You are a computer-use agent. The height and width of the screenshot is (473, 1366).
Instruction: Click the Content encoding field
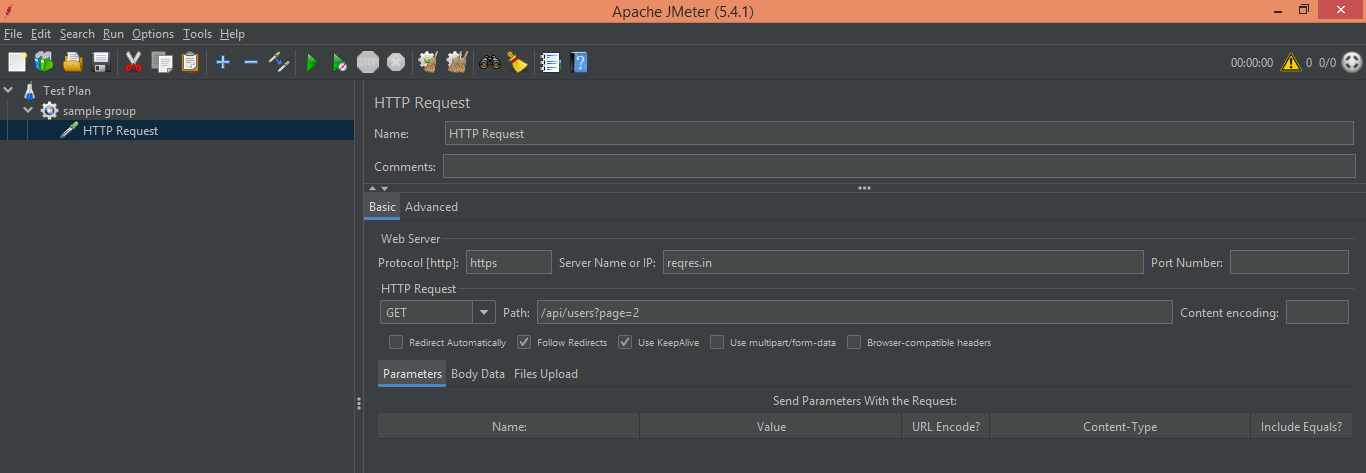click(x=1317, y=312)
